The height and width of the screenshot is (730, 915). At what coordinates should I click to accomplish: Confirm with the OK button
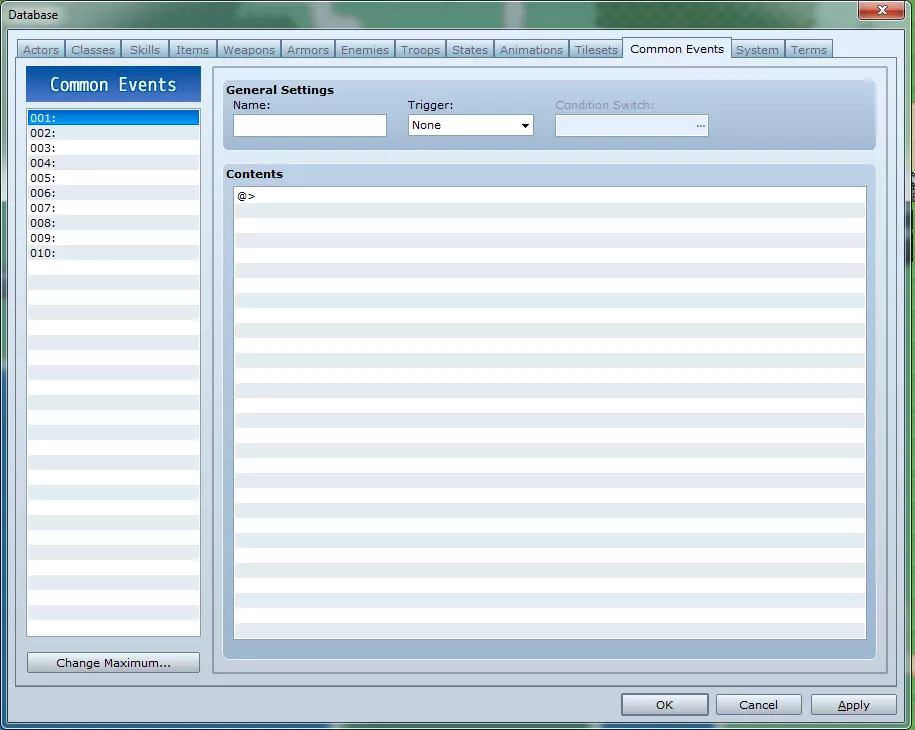(x=665, y=705)
